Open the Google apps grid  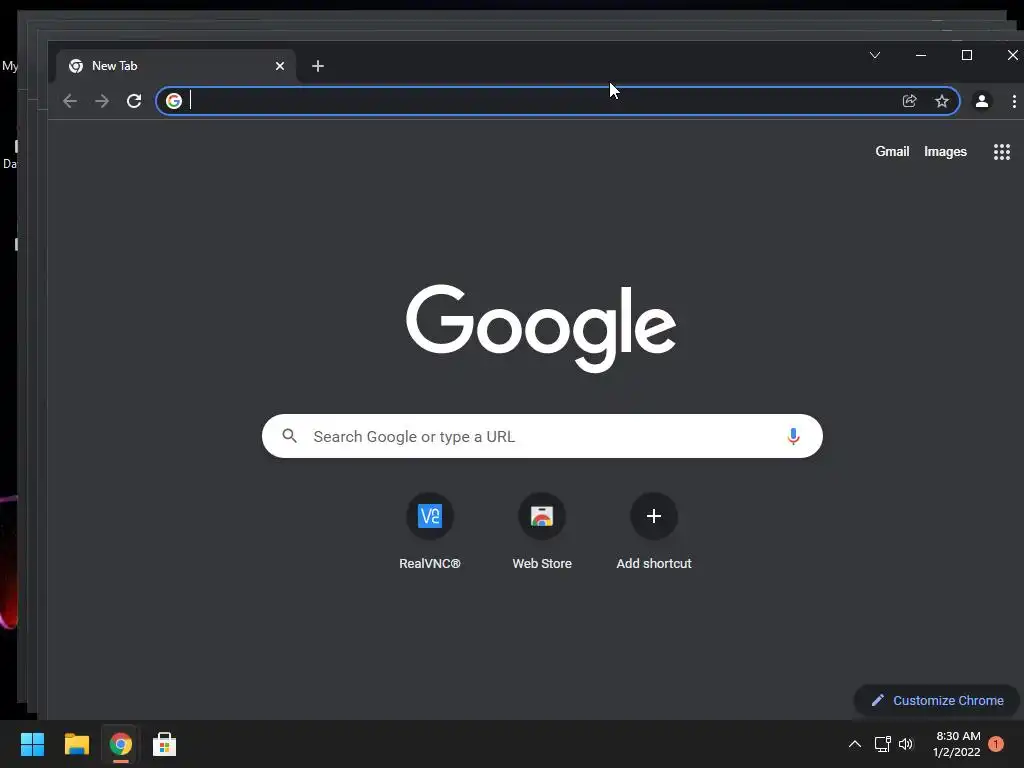[1002, 152]
